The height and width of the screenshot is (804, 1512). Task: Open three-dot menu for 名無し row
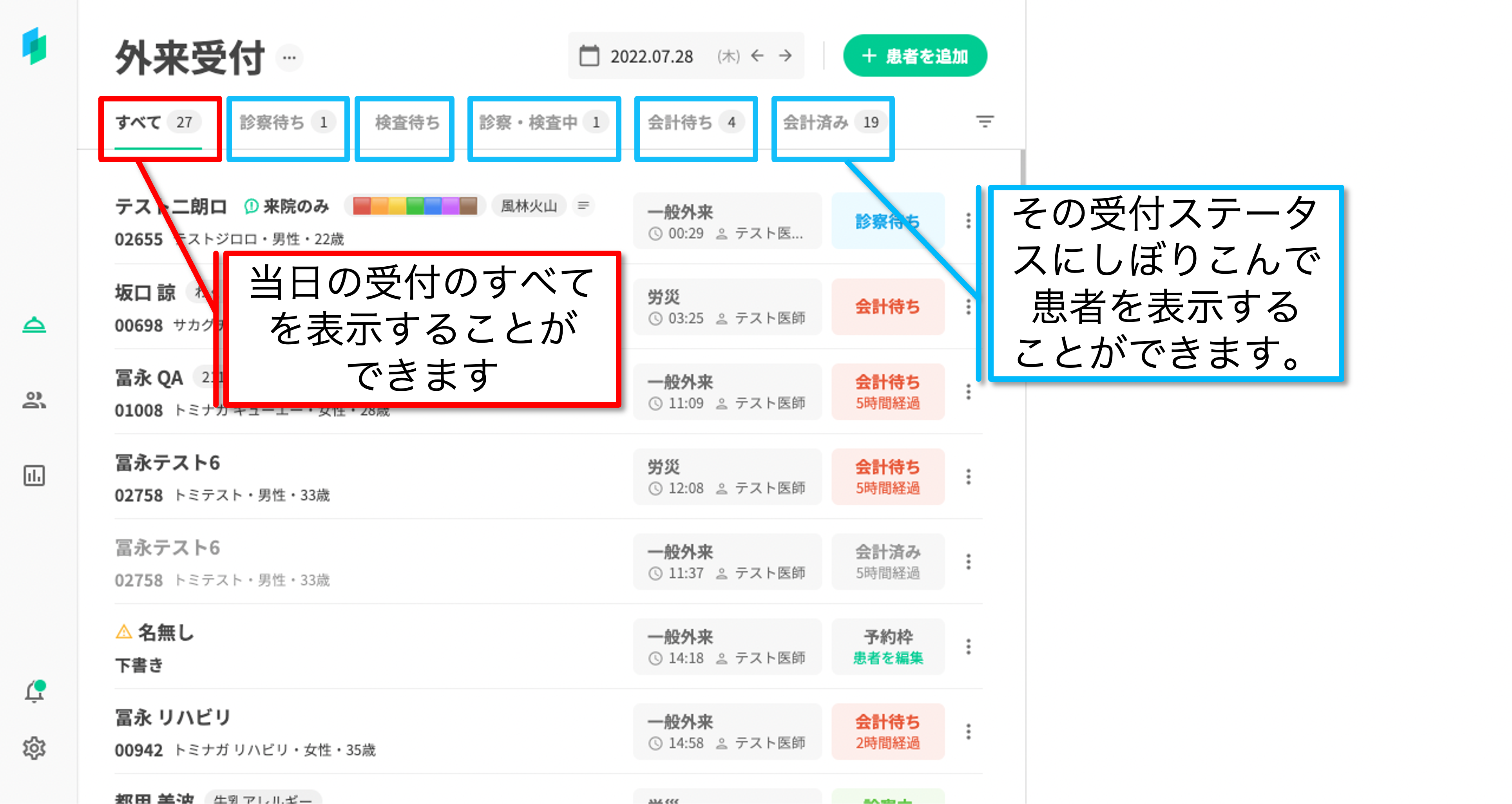969,646
